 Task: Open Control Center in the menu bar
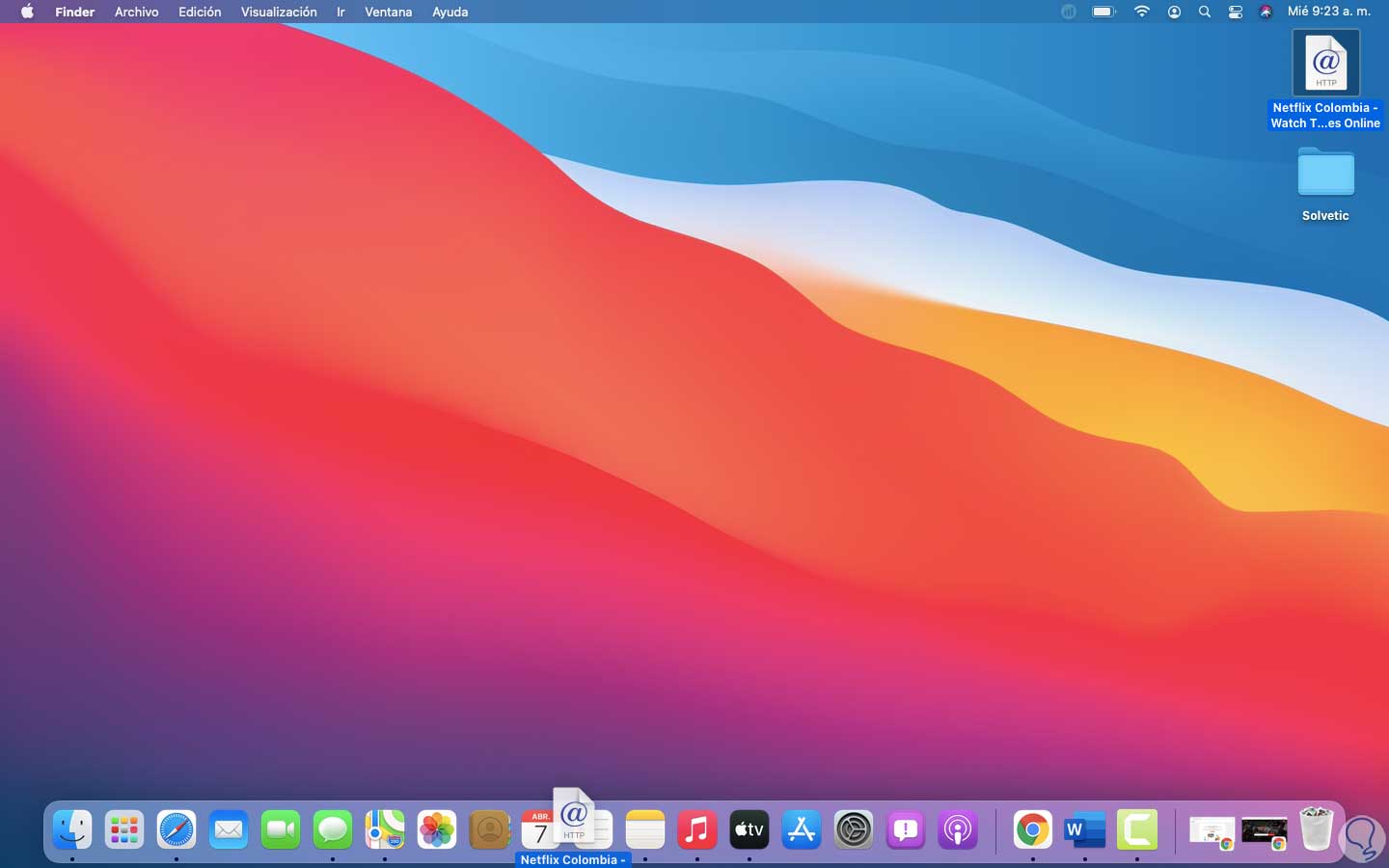pyautogui.click(x=1236, y=13)
